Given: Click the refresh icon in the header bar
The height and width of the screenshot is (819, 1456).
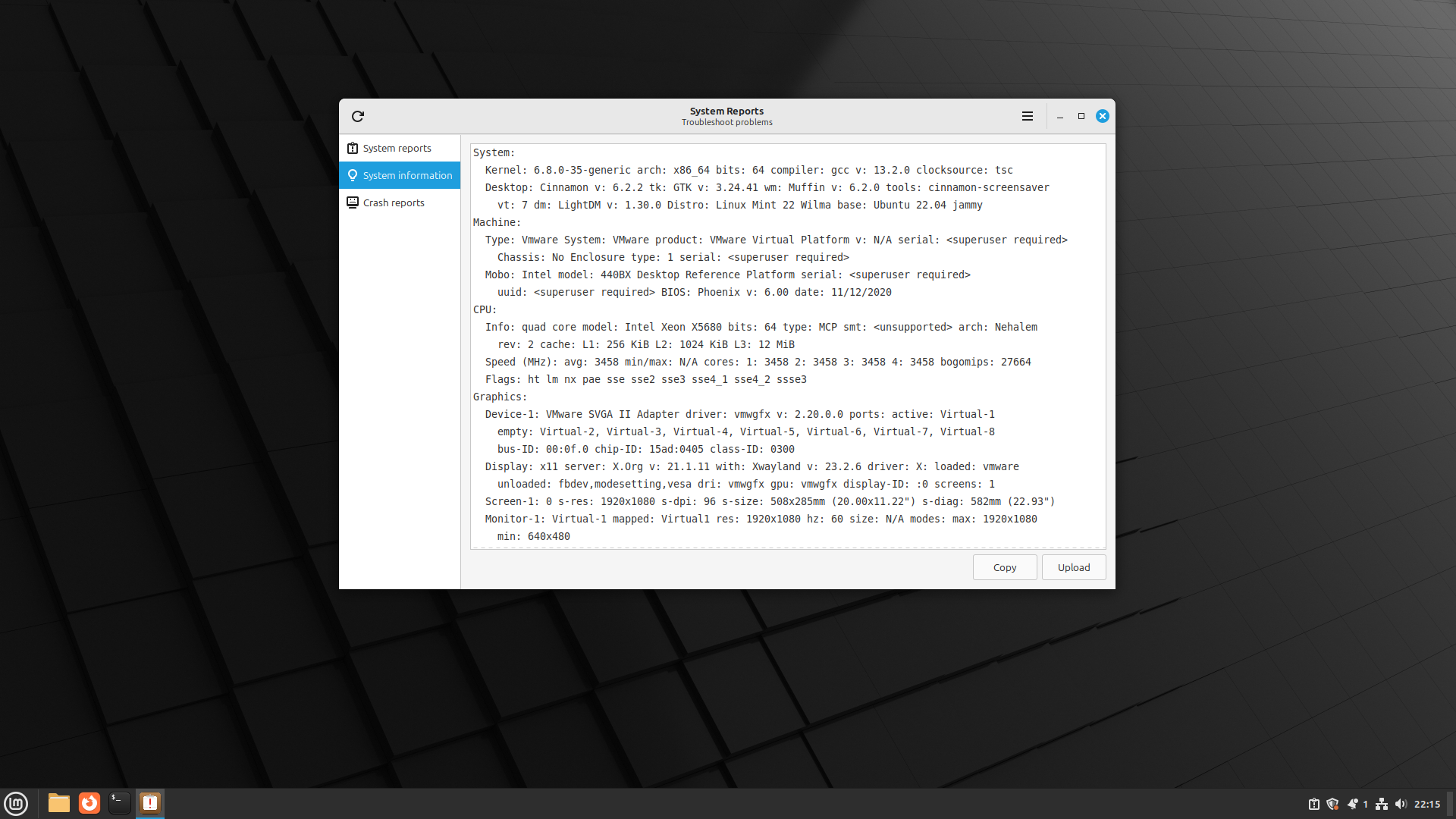Looking at the screenshot, I should (358, 116).
